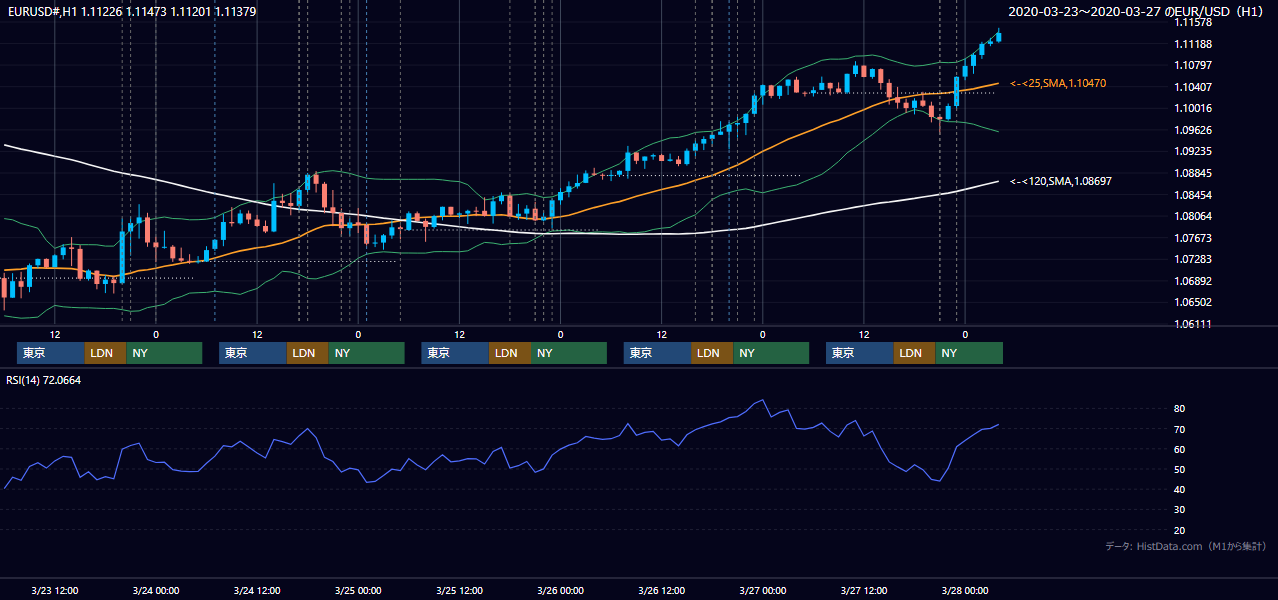Click price axis value 1.06892
The height and width of the screenshot is (600, 1278).
(x=1192, y=282)
